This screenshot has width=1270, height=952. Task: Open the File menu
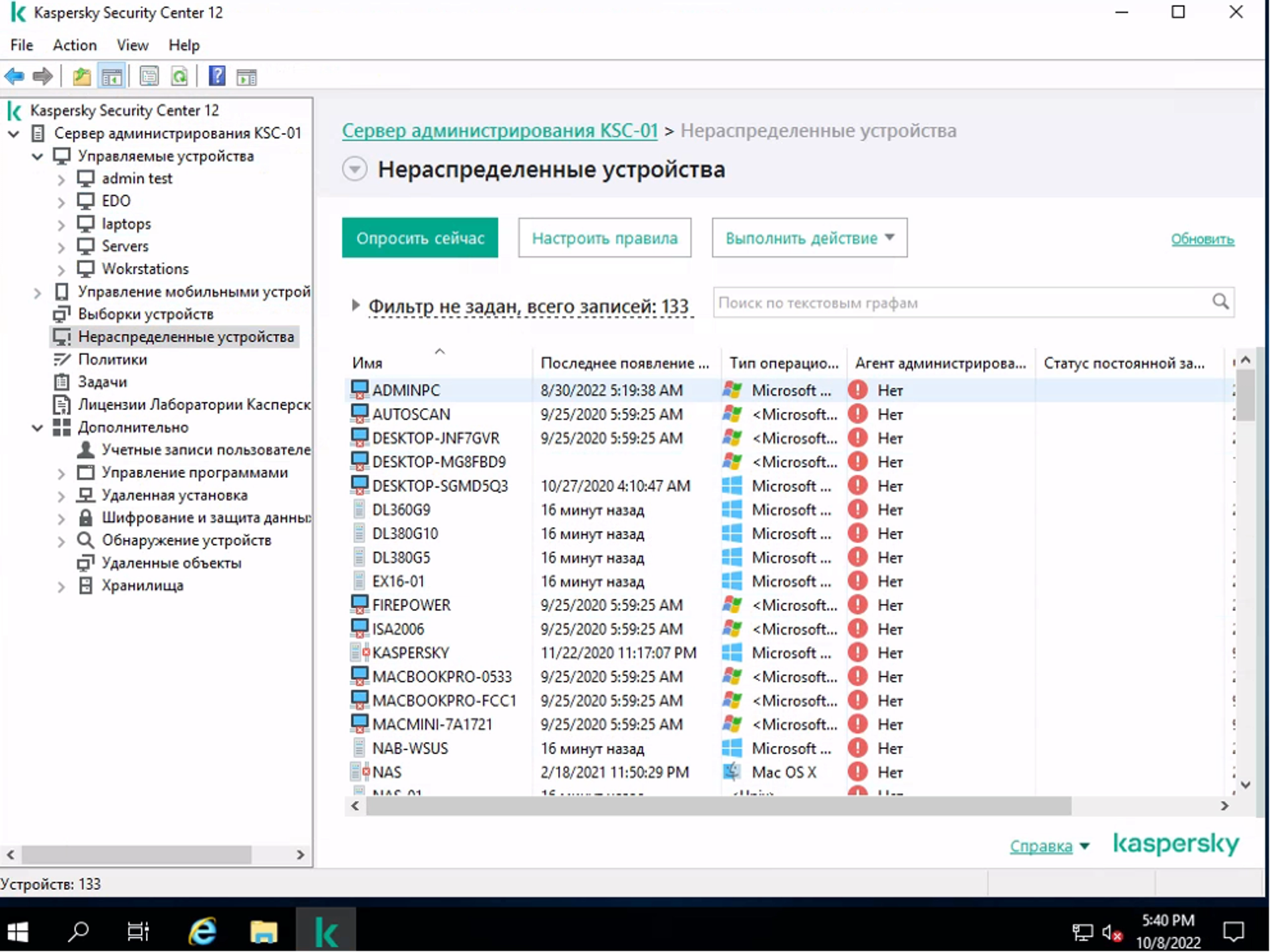click(22, 45)
